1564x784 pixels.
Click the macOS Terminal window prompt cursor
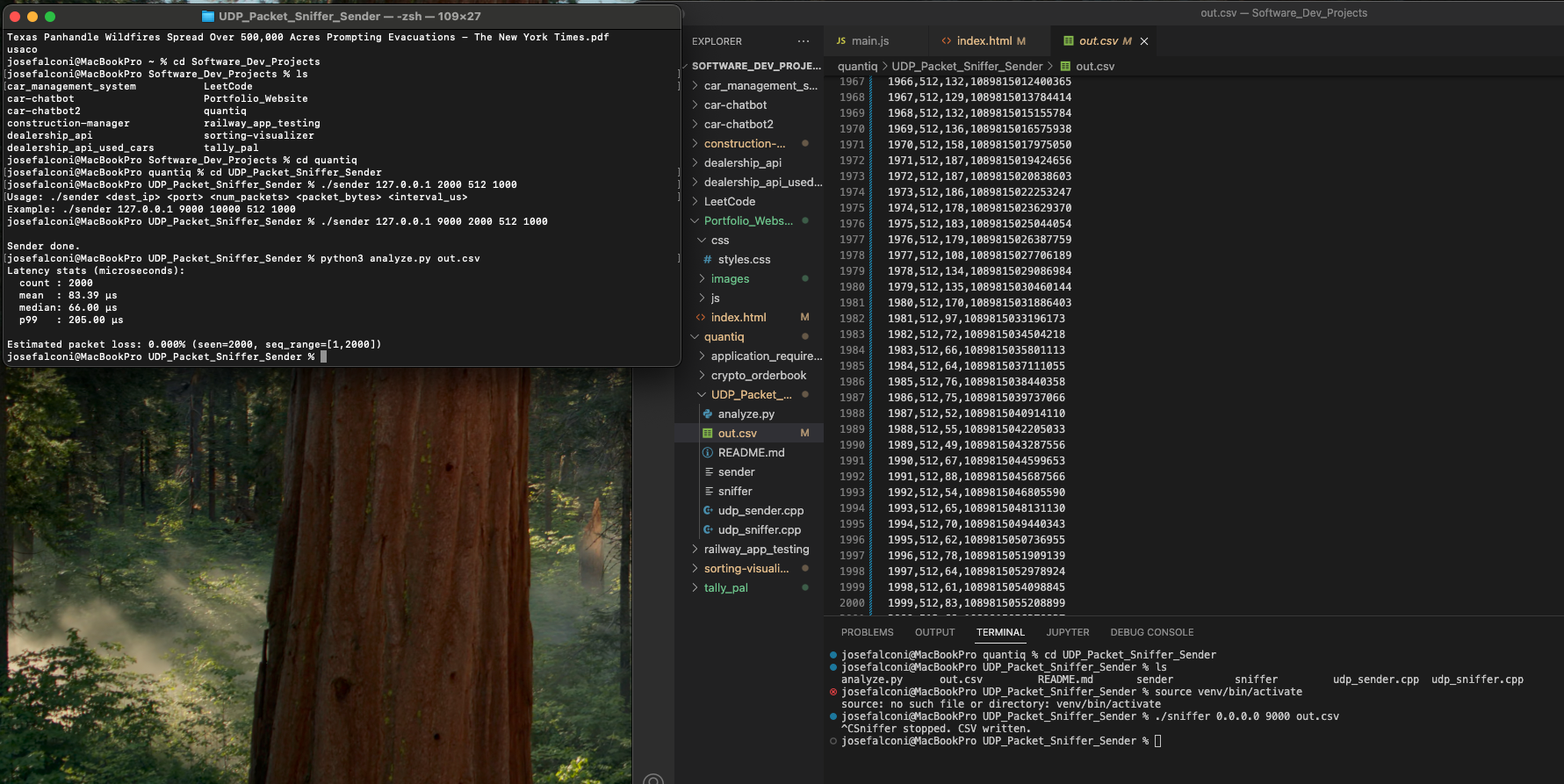pyautogui.click(x=323, y=356)
